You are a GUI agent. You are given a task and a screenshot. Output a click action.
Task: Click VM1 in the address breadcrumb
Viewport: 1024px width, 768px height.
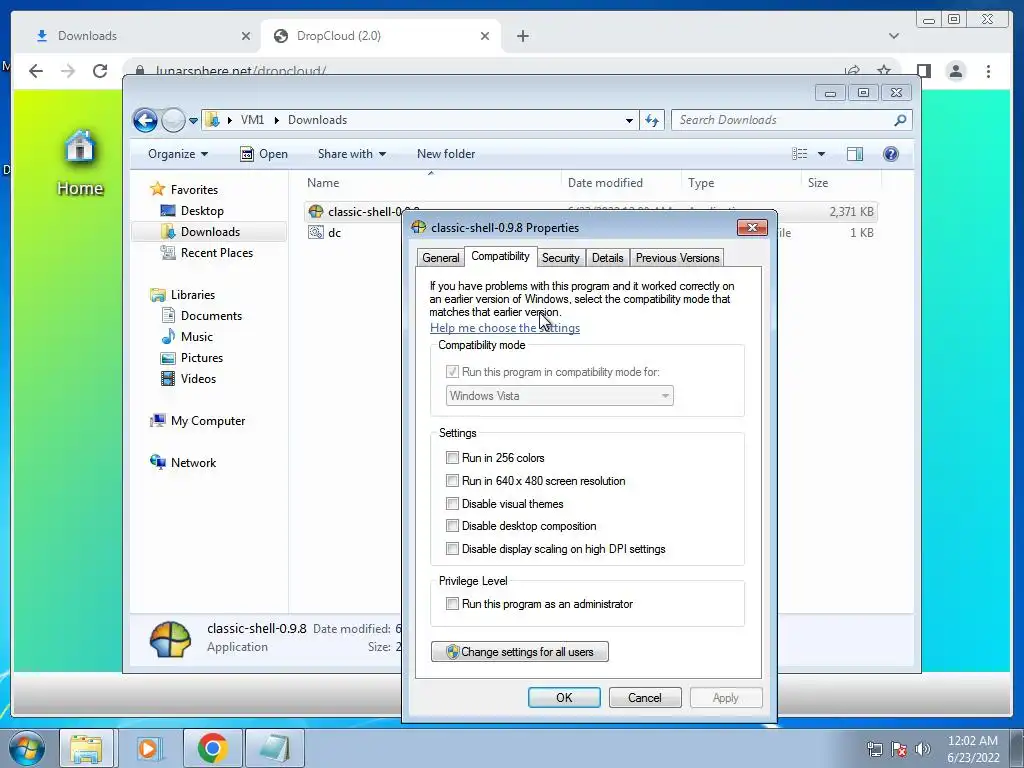tap(252, 120)
